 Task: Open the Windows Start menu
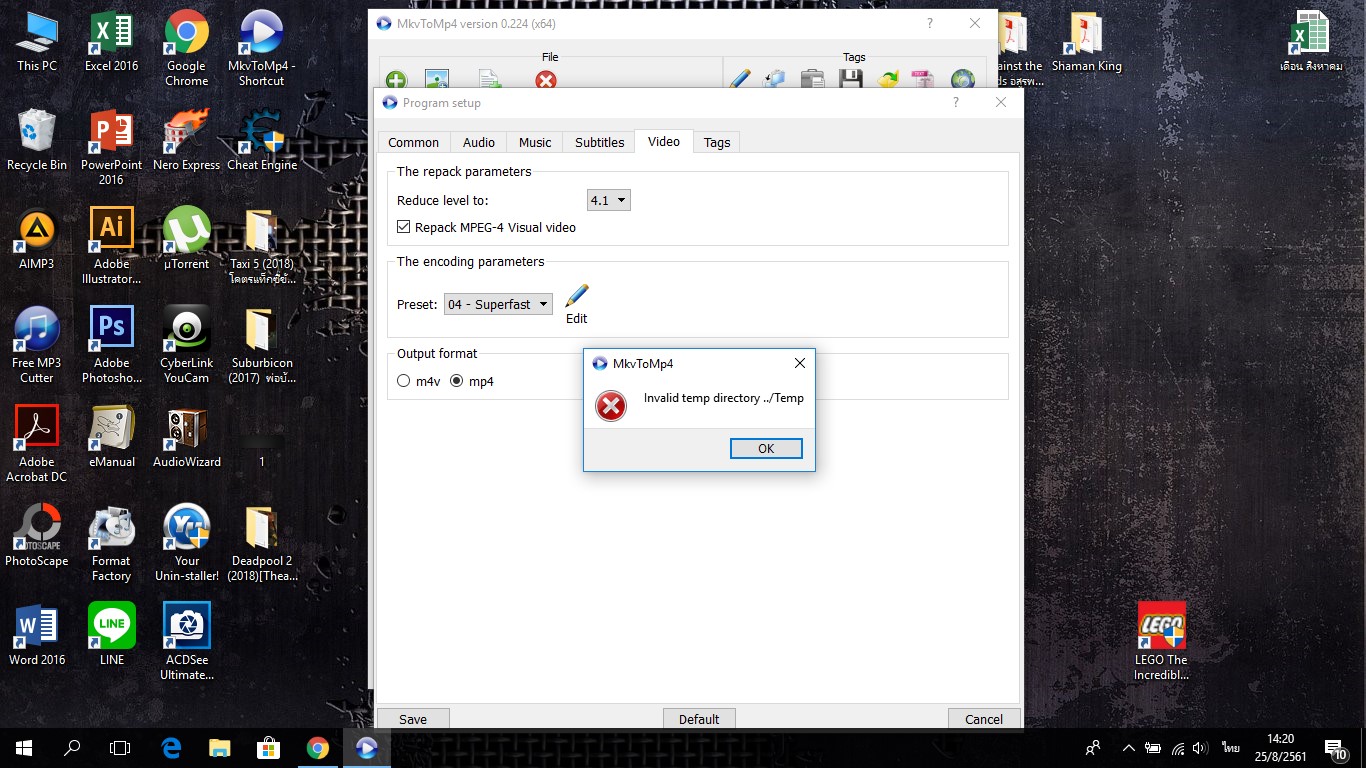coord(24,747)
